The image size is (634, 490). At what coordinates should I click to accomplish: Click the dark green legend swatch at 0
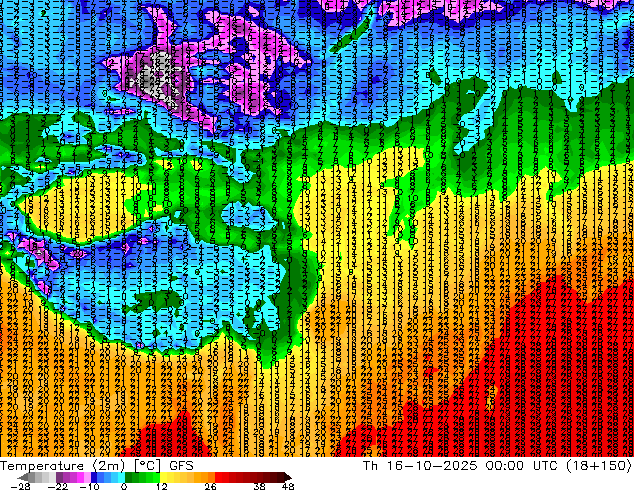click(x=128, y=477)
